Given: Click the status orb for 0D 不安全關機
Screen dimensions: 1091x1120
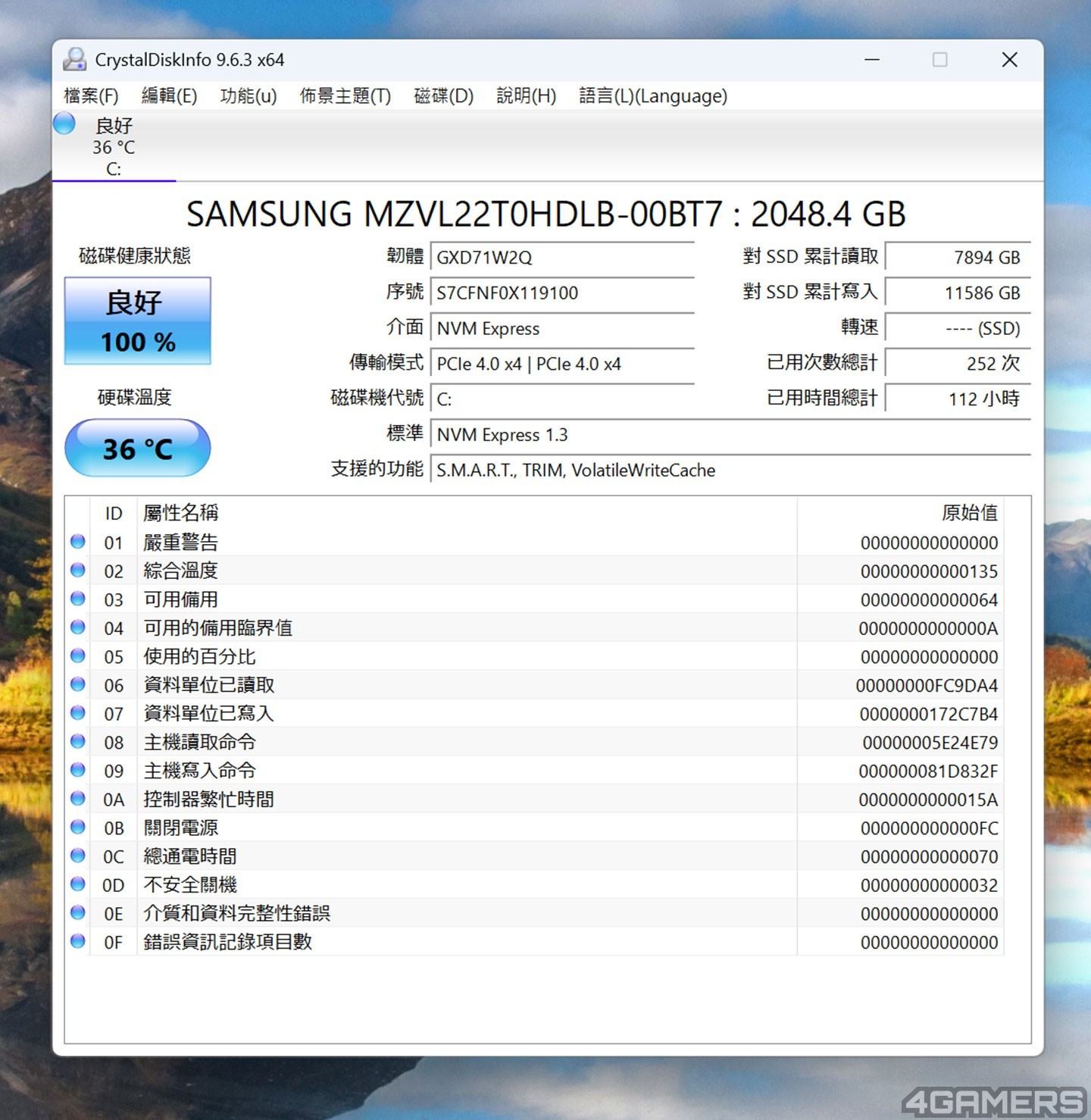Looking at the screenshot, I should (77, 884).
